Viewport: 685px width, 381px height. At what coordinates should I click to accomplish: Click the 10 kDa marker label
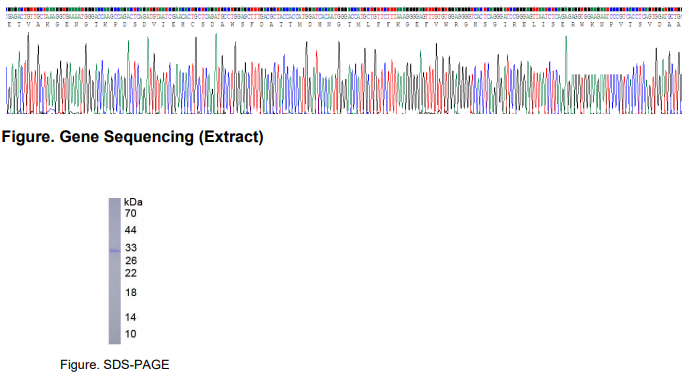point(131,334)
